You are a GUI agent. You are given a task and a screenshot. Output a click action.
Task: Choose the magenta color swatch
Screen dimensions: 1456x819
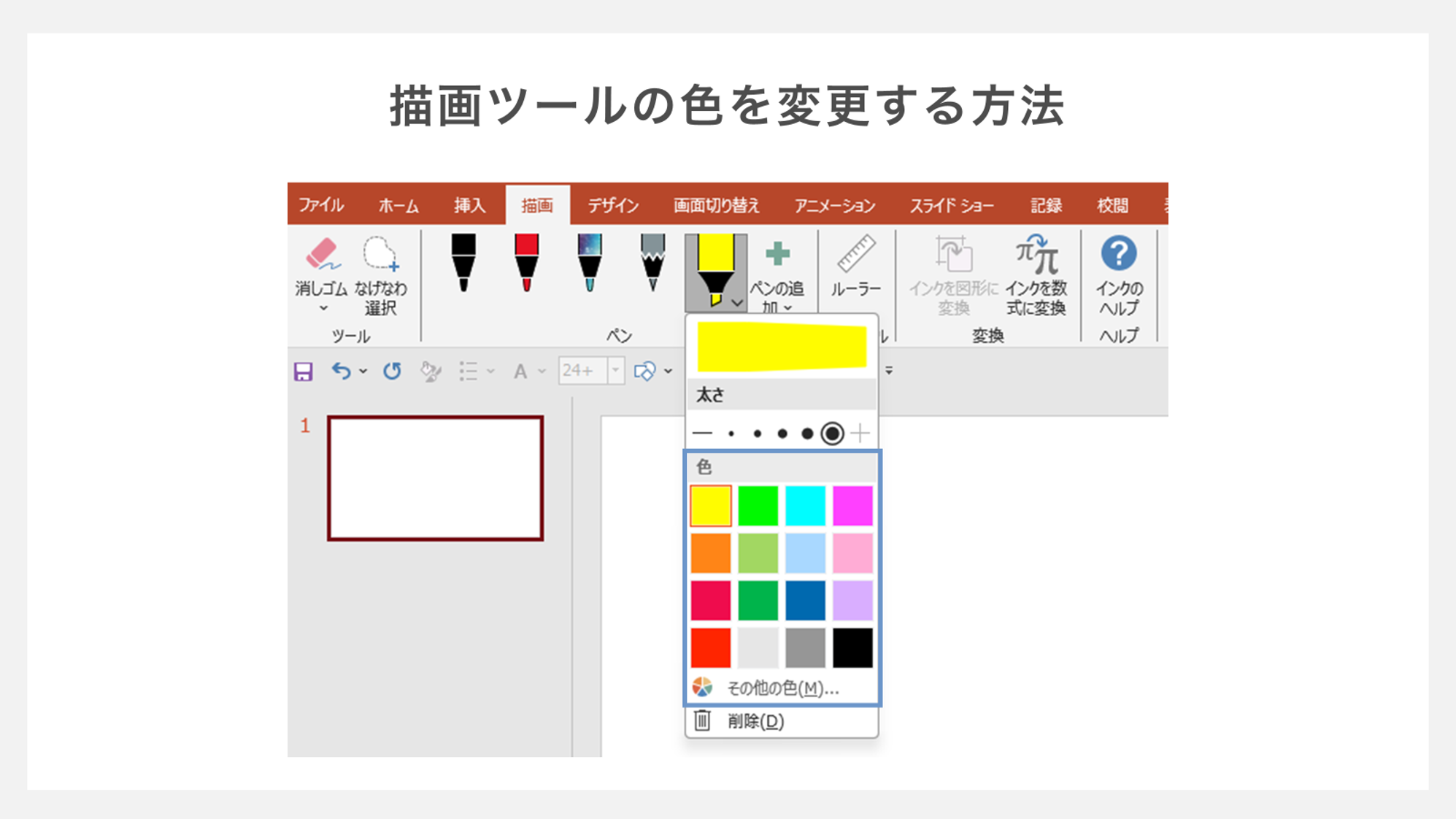852,505
